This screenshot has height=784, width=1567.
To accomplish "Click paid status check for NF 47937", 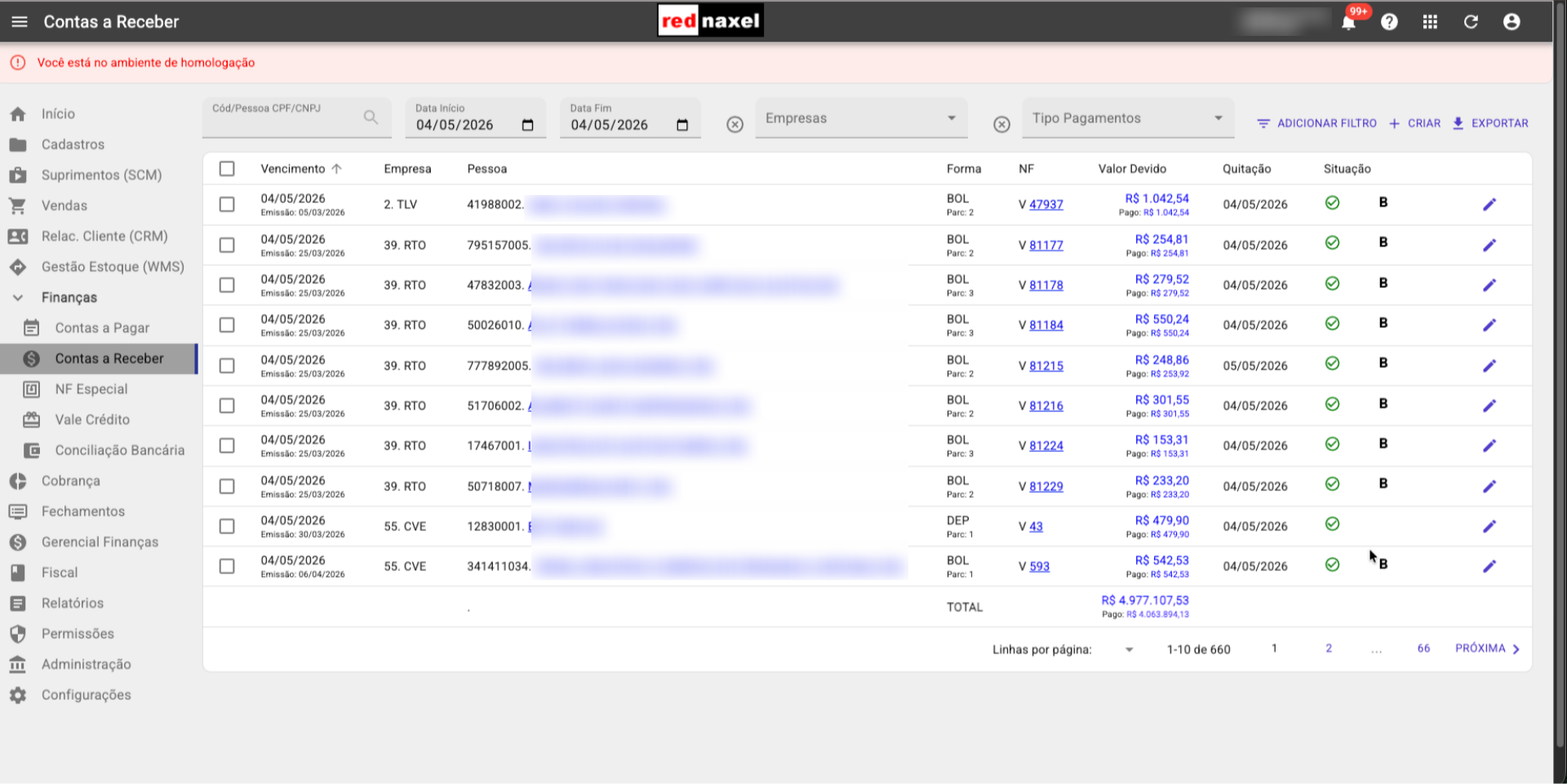I will click(1332, 202).
